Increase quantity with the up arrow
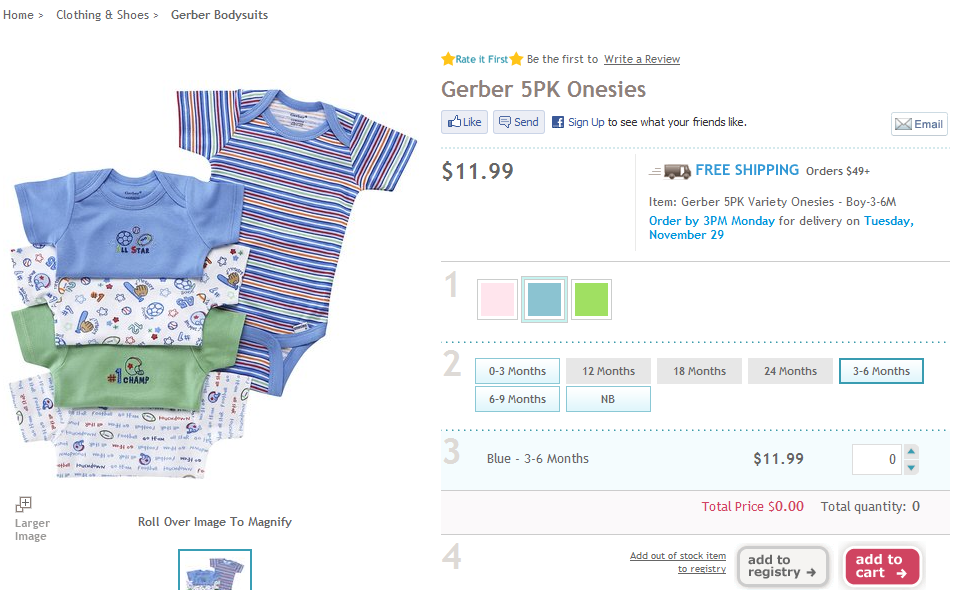Viewport: 953px width, 590px height. pyautogui.click(x=910, y=452)
